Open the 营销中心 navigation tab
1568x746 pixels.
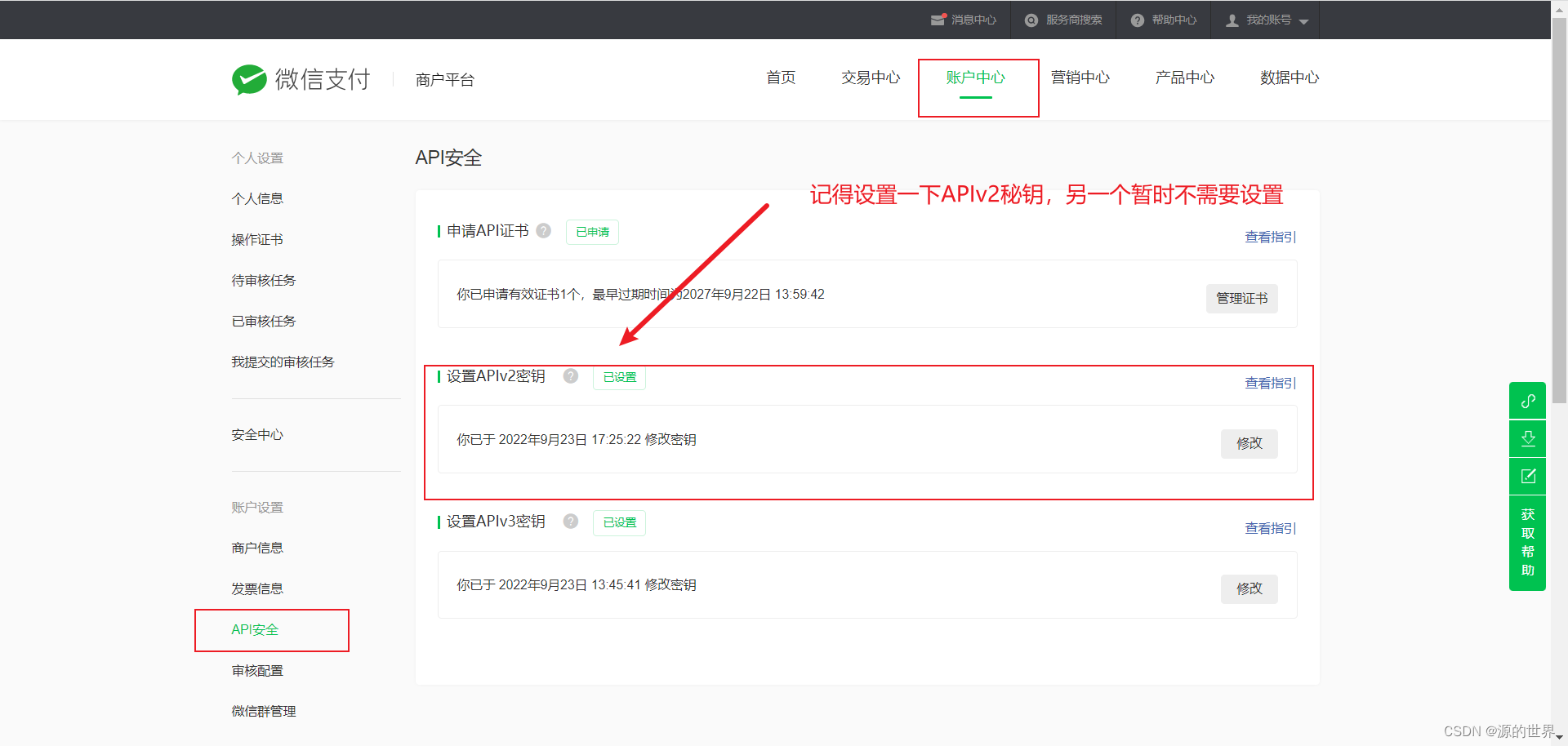coord(1080,78)
